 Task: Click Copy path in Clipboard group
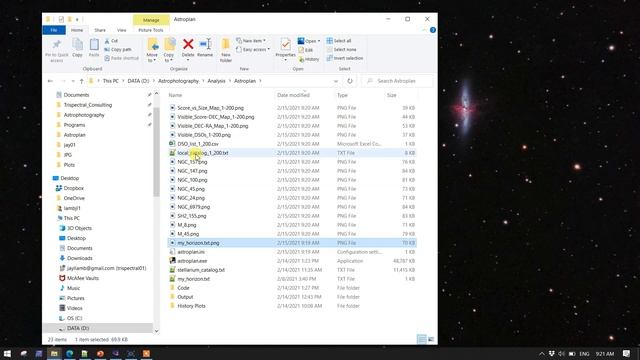point(118,49)
